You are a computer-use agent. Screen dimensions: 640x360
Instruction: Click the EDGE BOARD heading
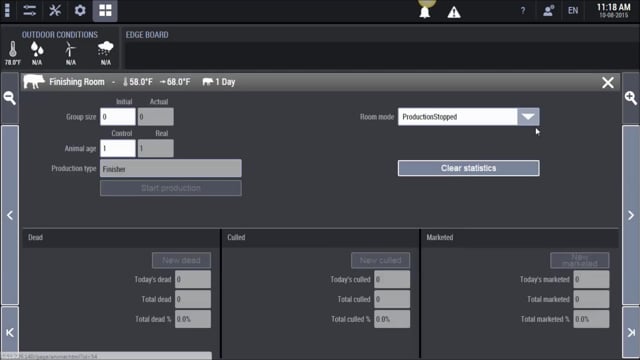[147, 35]
